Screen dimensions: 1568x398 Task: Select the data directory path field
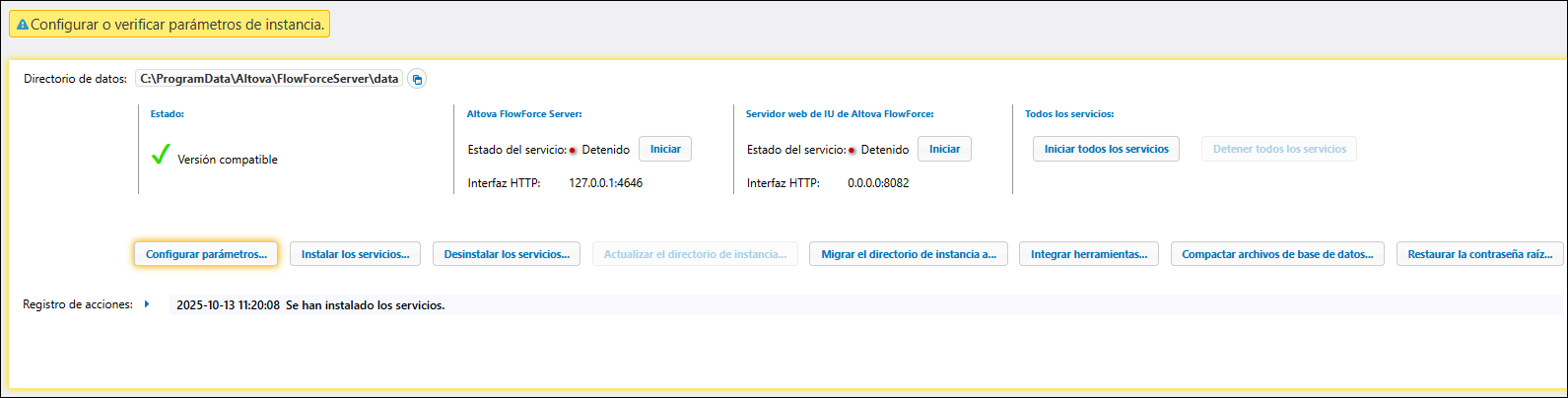point(270,79)
